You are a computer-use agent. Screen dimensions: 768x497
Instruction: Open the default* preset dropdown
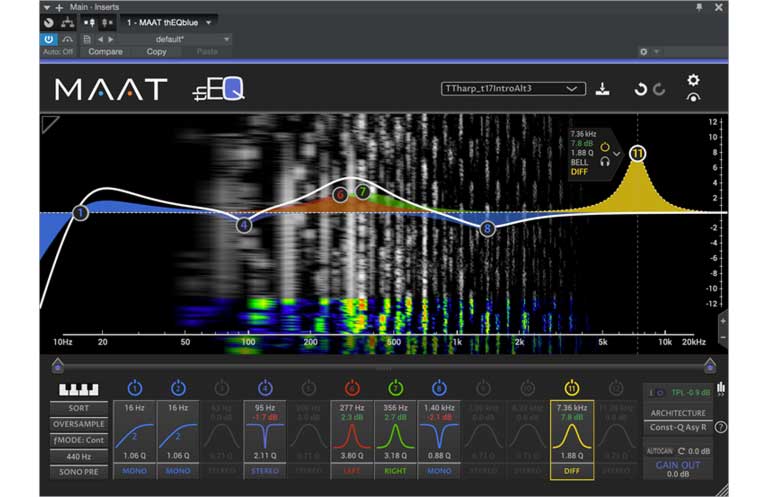[174, 39]
